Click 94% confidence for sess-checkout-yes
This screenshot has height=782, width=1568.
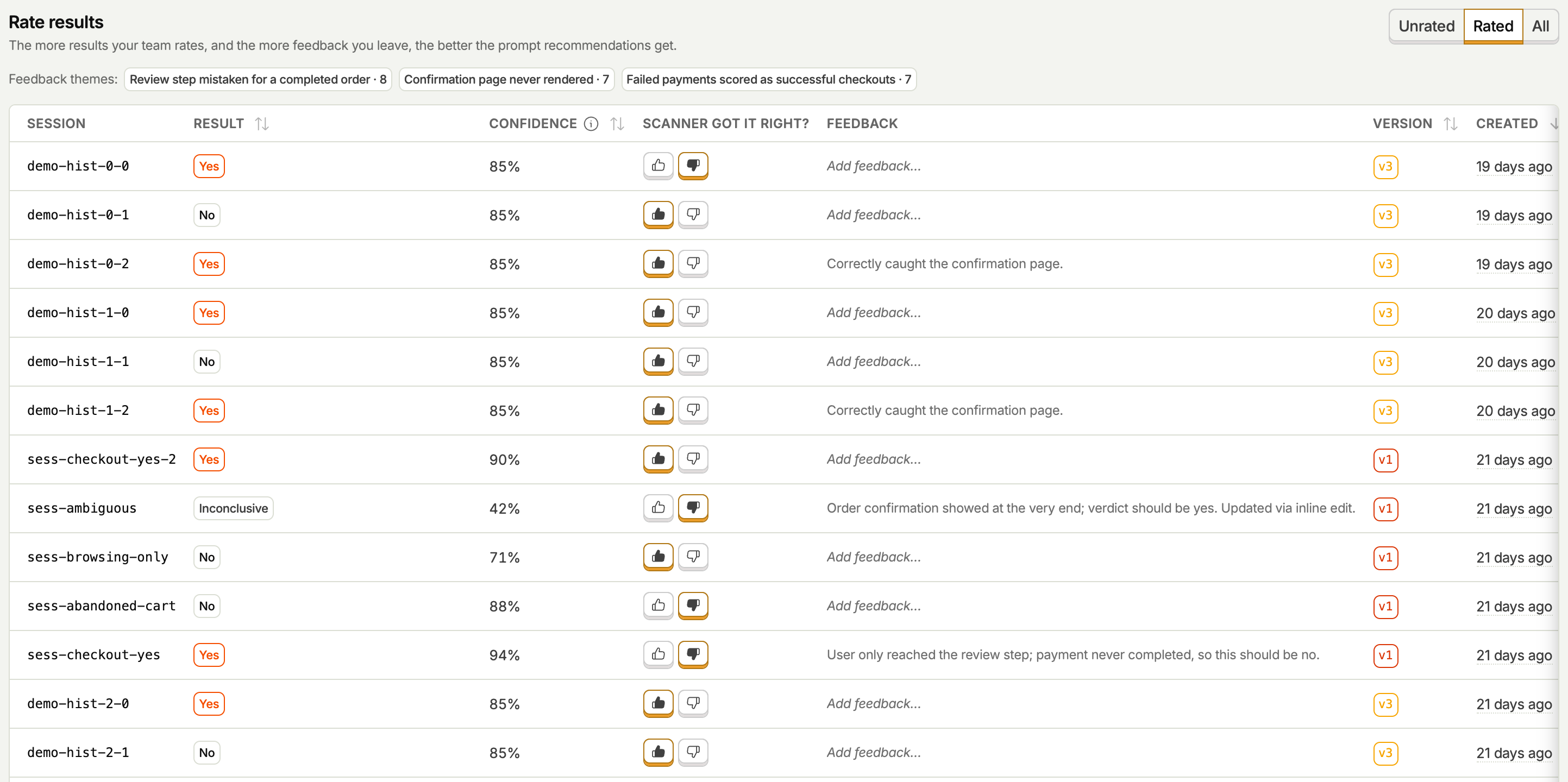[x=504, y=655]
